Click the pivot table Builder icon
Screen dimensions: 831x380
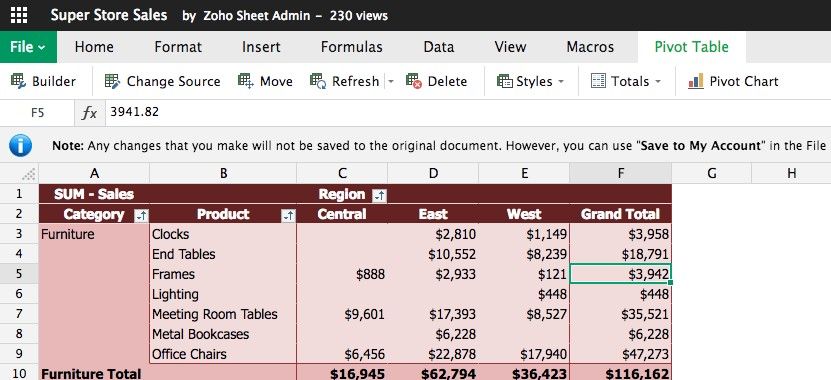point(18,81)
